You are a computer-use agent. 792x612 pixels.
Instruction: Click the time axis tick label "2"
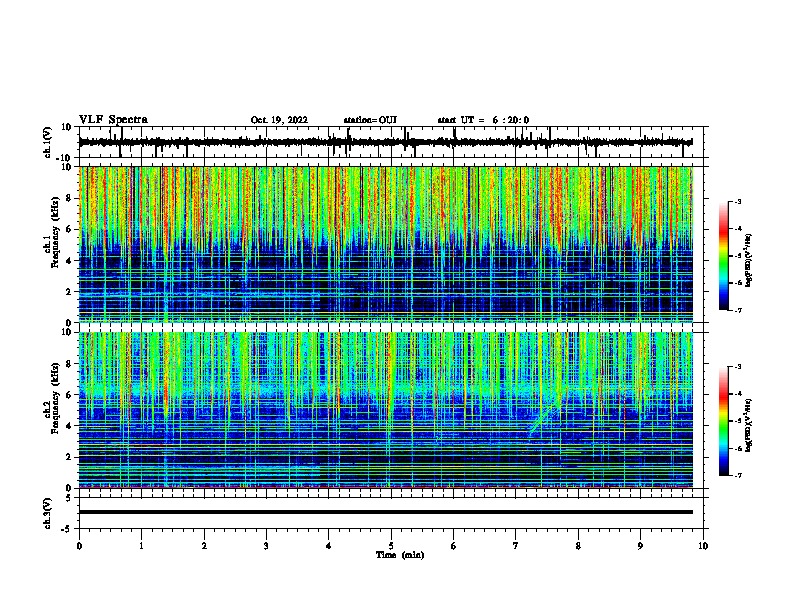click(204, 546)
